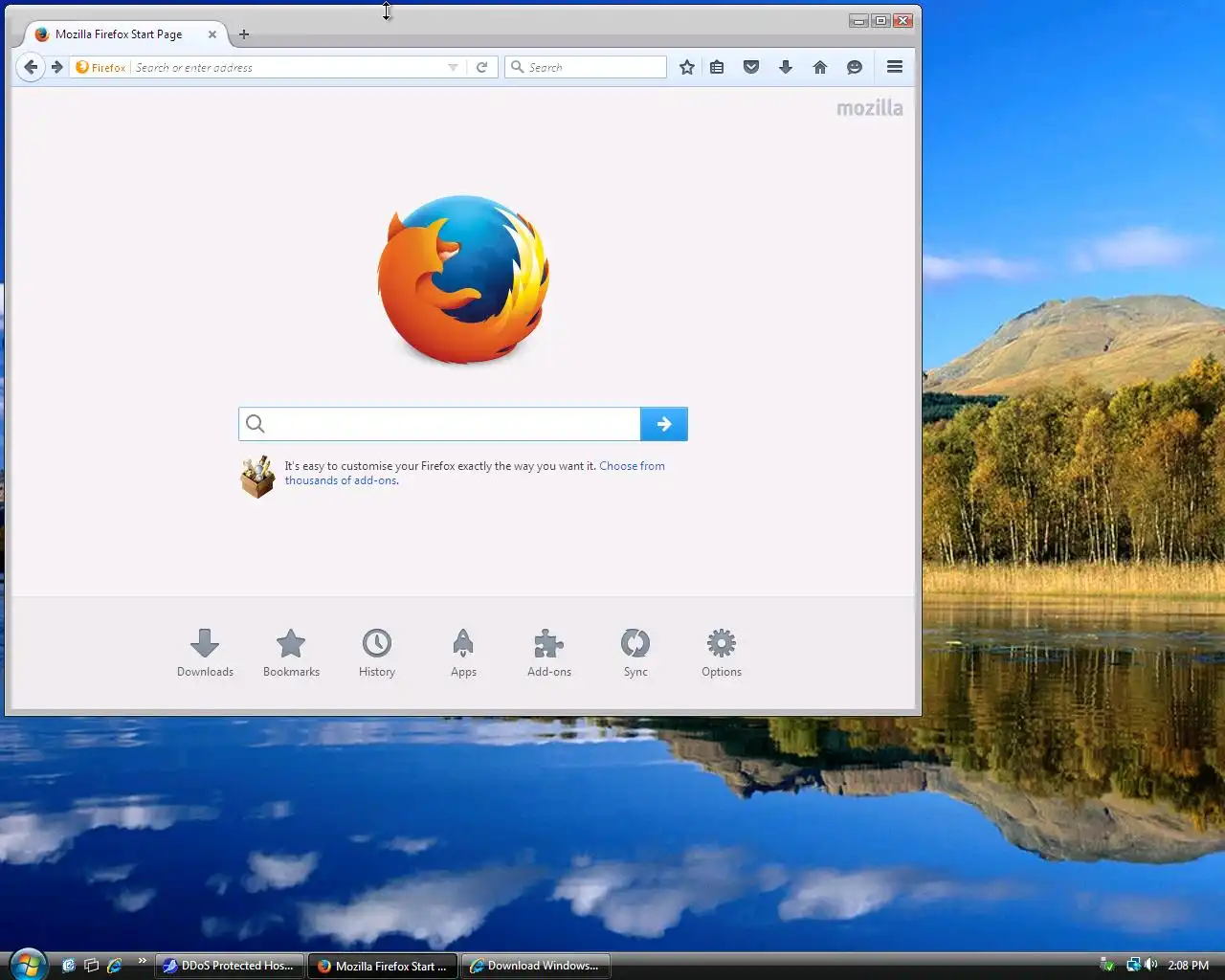
Task: Open the Firefox hamburger menu
Action: pyautogui.click(x=895, y=67)
